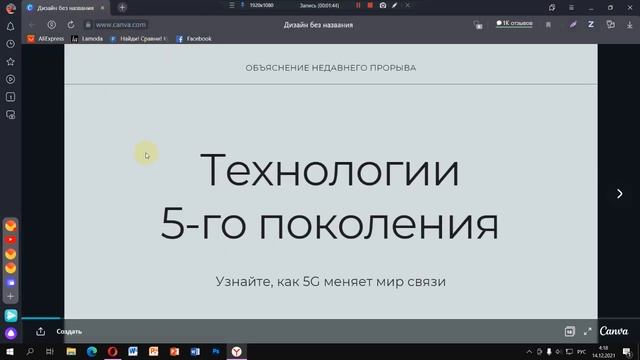This screenshot has width=640, height=360.
Task: Open Photoshop from the taskbar
Action: coord(216,351)
